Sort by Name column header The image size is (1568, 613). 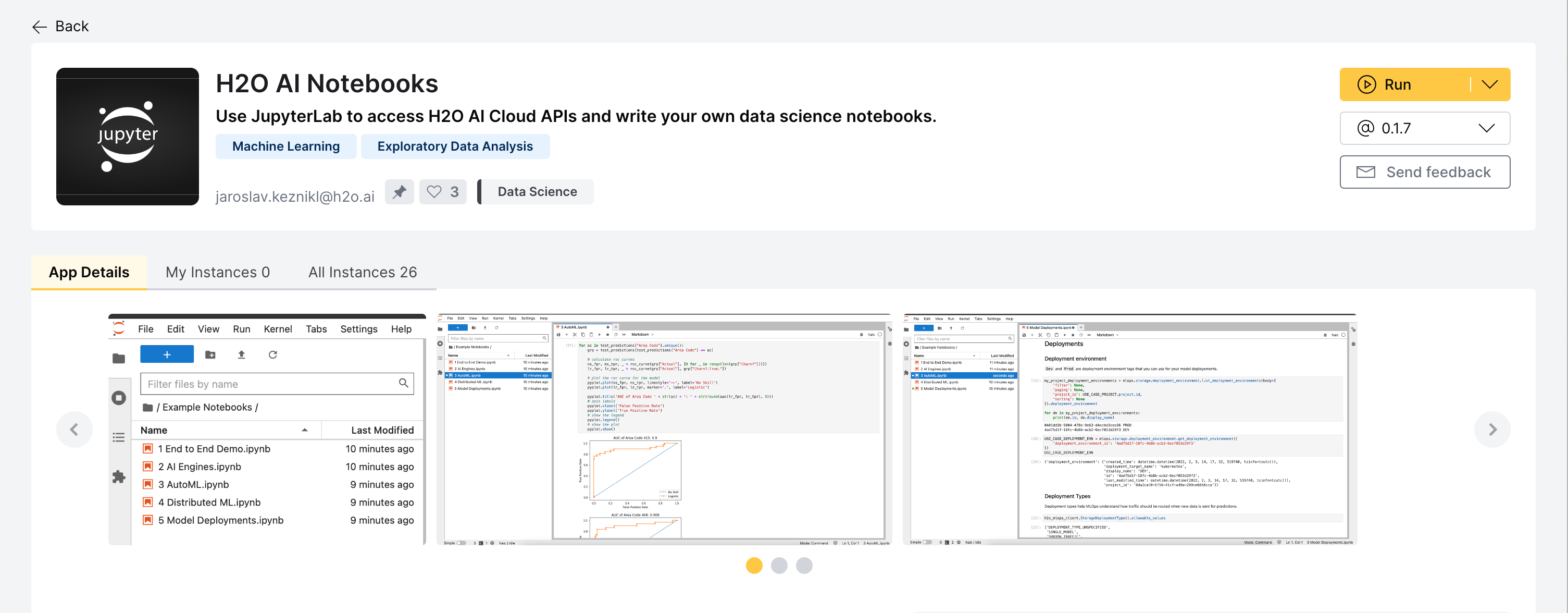[226, 430]
